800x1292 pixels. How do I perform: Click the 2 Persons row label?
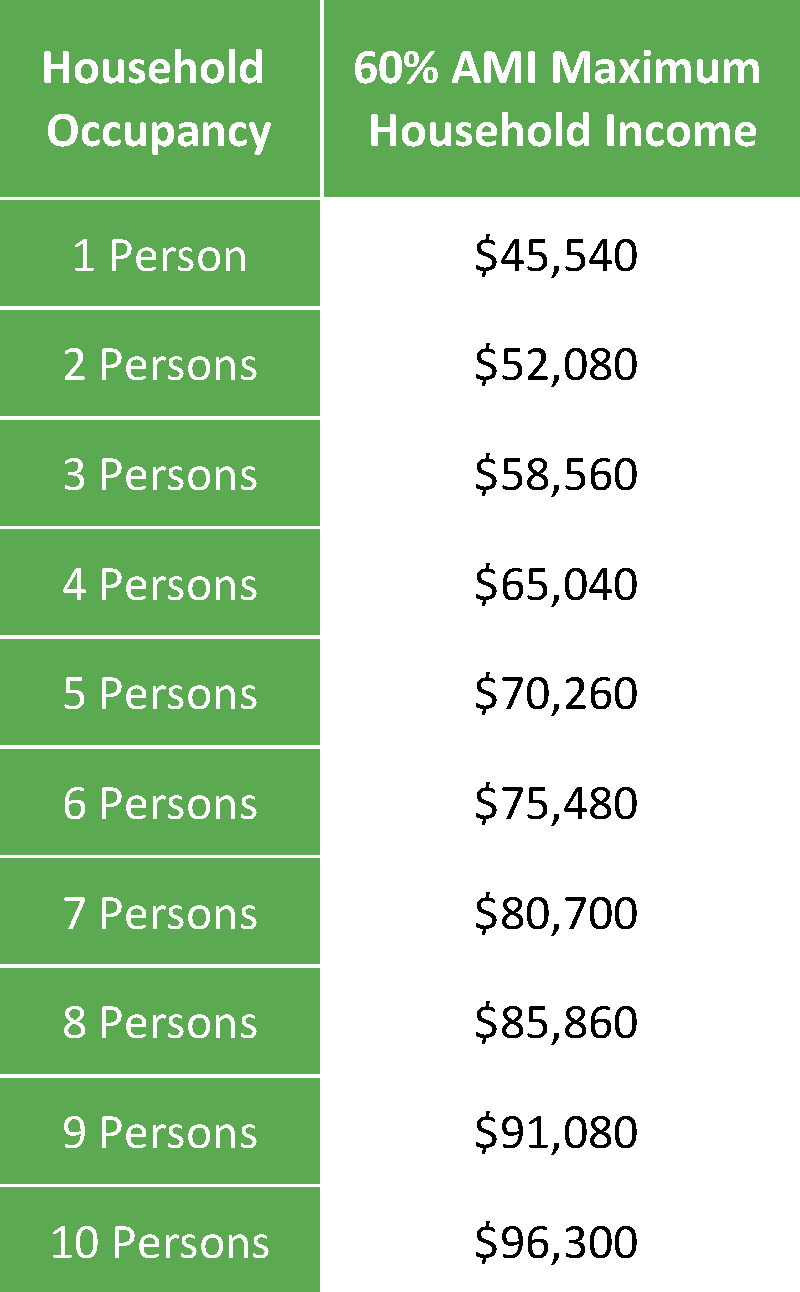(160, 363)
